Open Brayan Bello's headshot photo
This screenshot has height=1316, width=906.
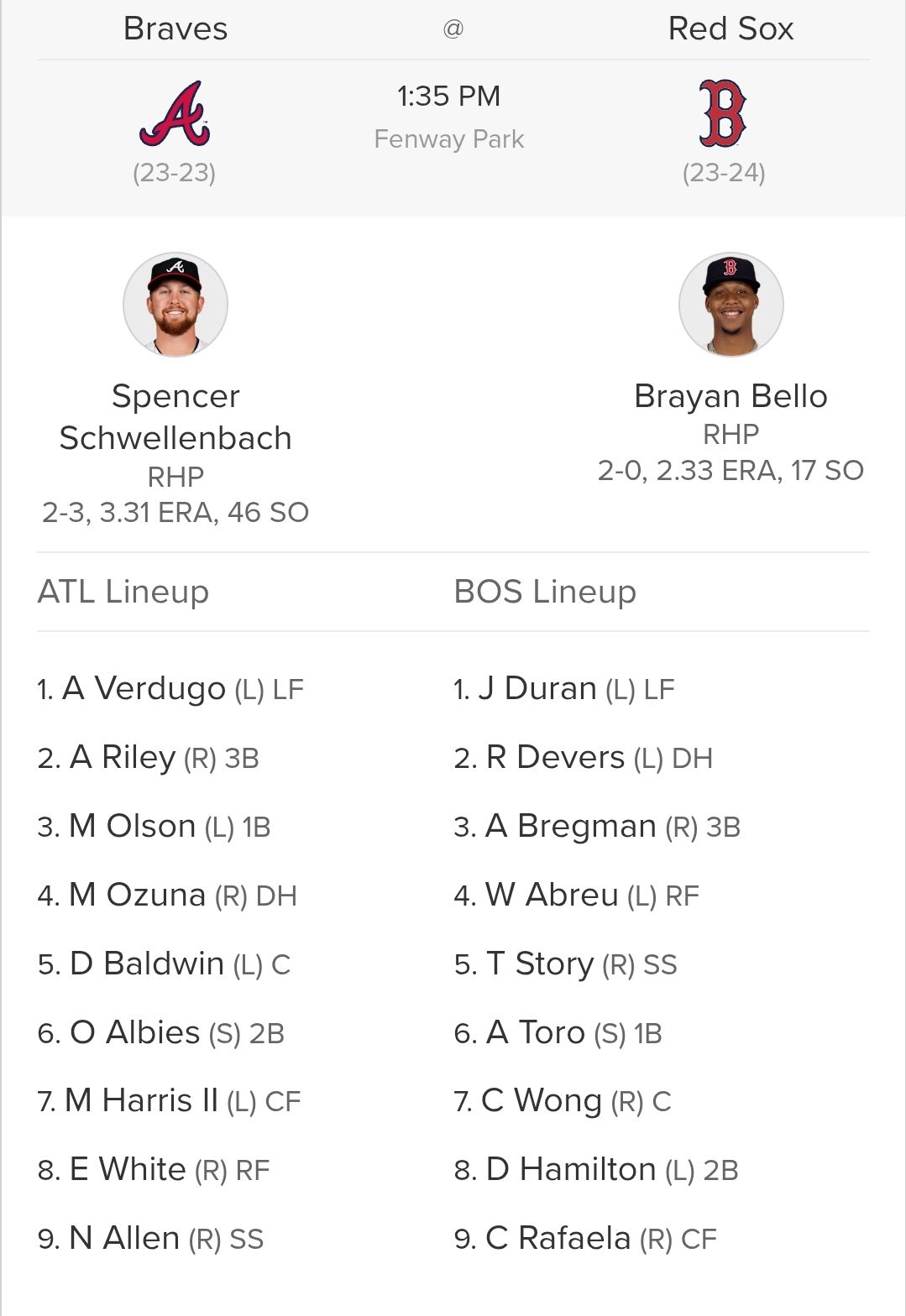tap(731, 305)
